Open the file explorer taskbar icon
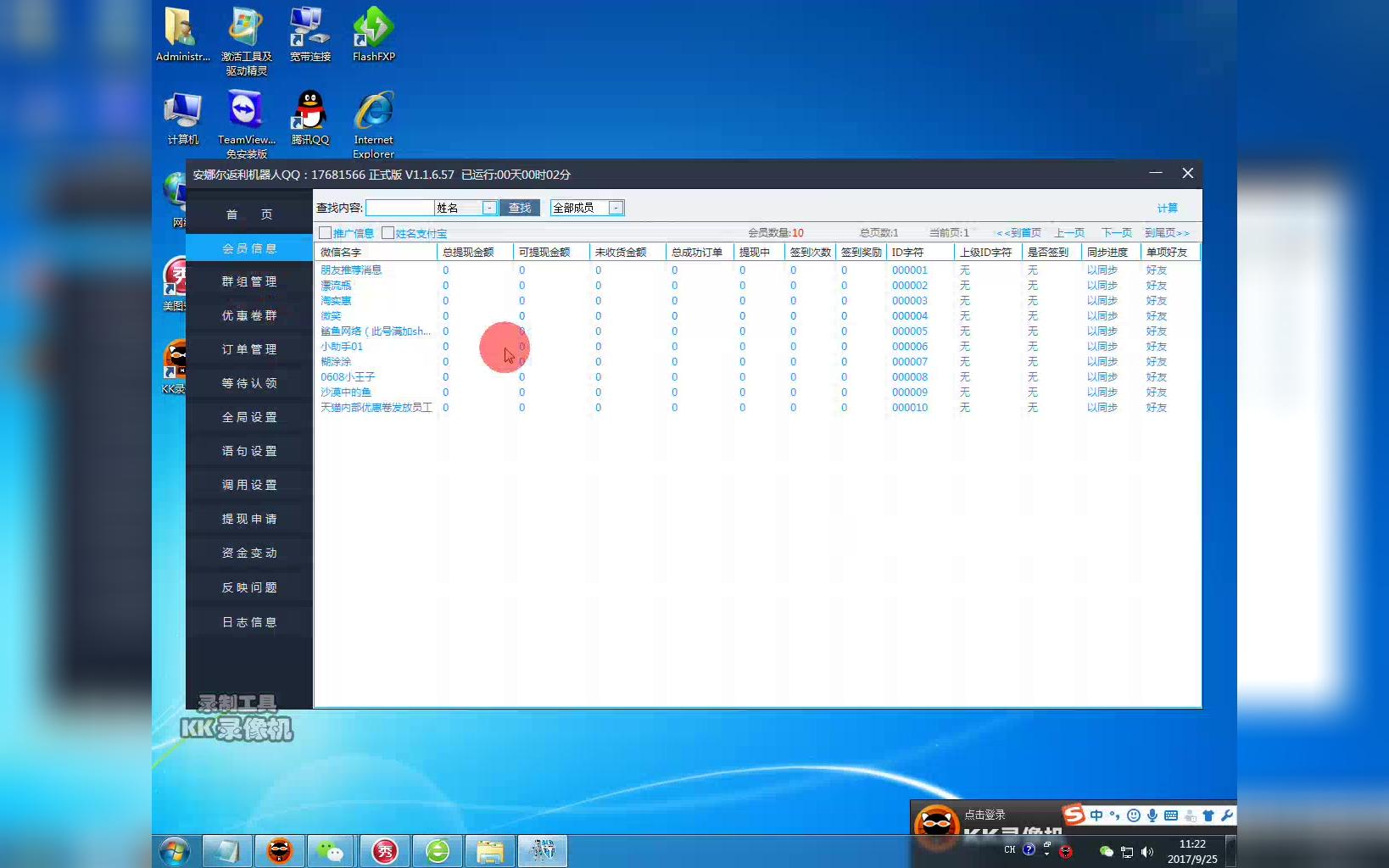 [x=490, y=851]
